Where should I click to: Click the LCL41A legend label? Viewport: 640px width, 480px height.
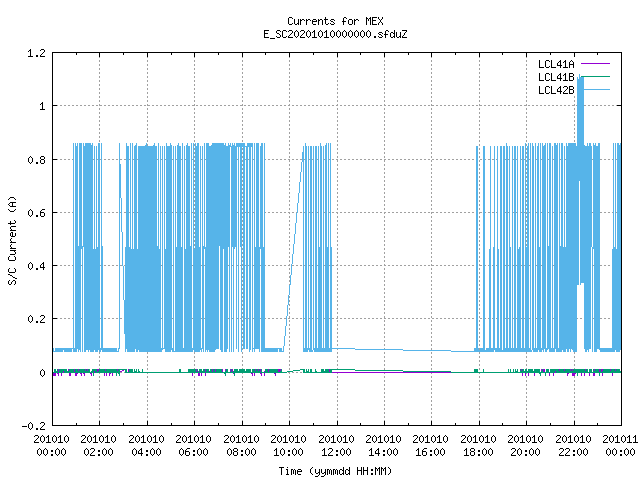pos(556,64)
